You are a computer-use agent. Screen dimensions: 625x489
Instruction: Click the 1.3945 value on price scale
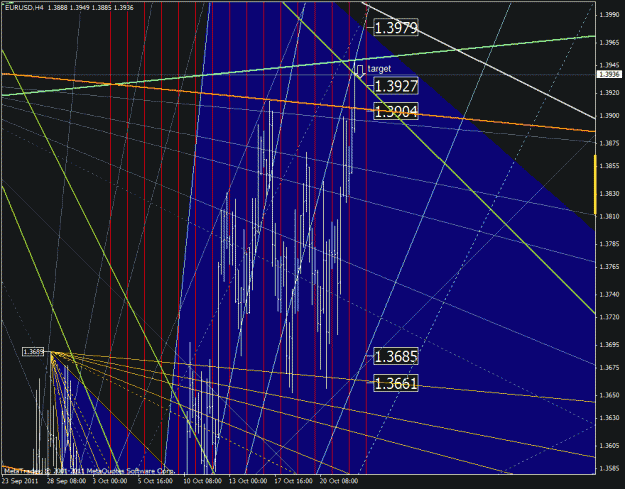click(x=609, y=65)
